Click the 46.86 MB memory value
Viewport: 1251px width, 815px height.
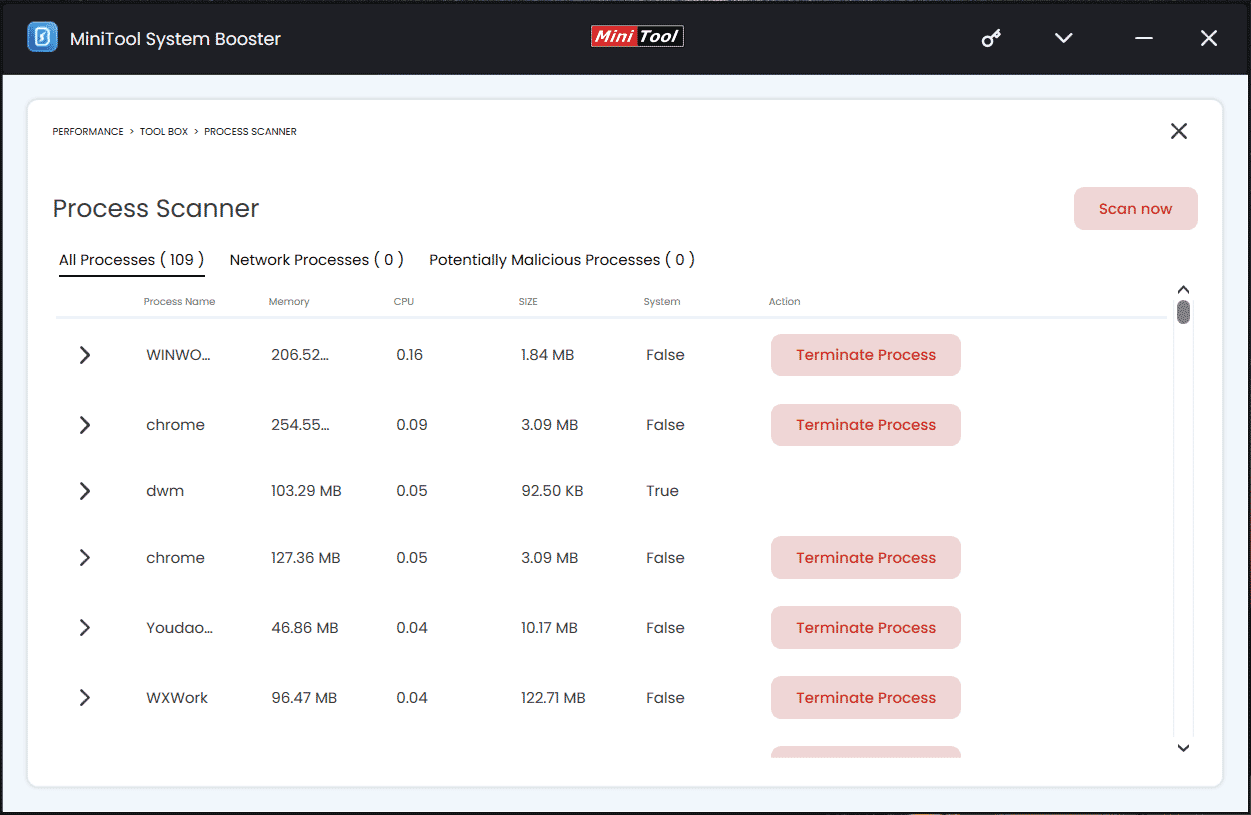[x=305, y=628]
